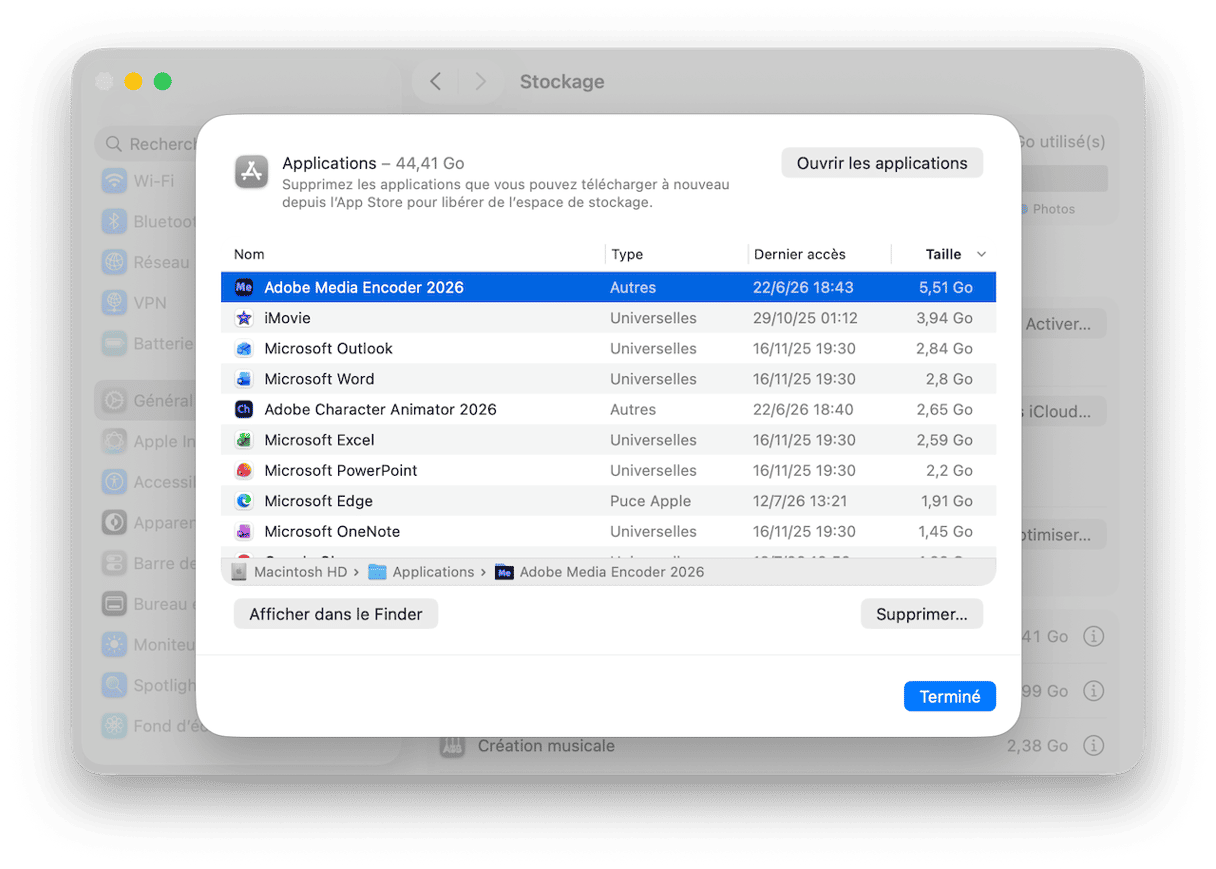Click the Microsoft PowerPoint app icon

244,471
